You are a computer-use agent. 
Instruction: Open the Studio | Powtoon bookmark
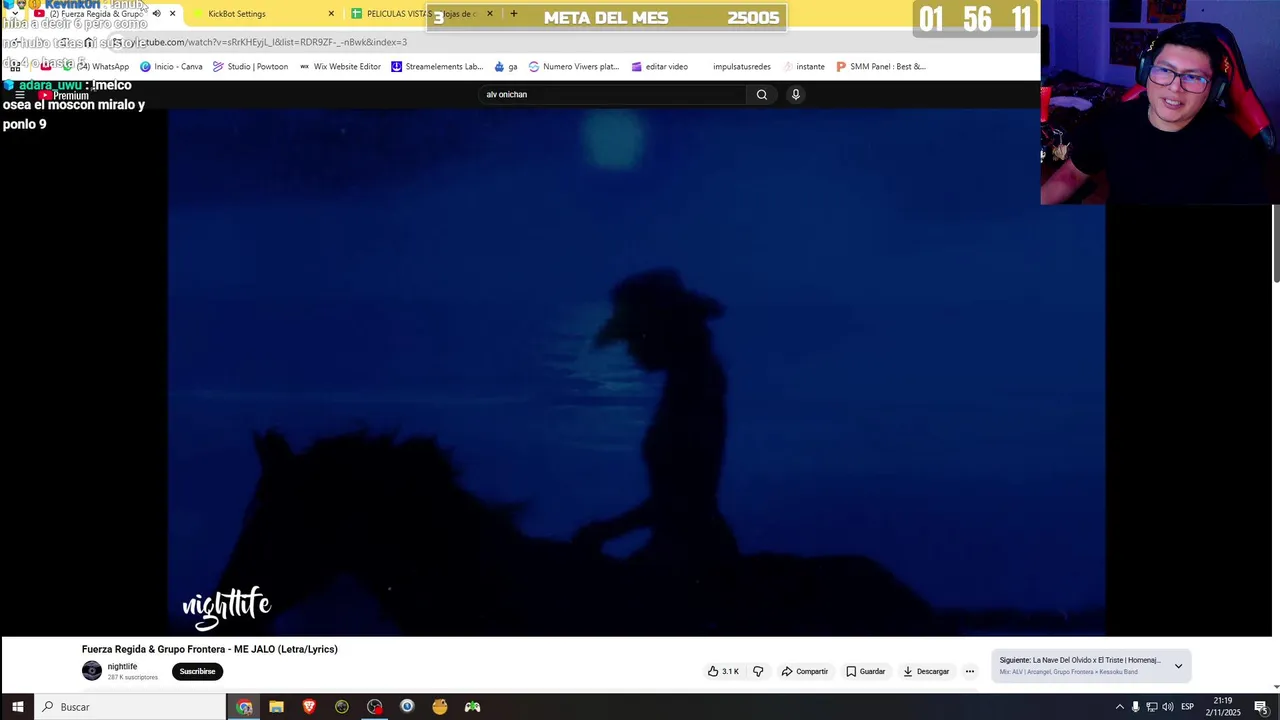(x=250, y=66)
